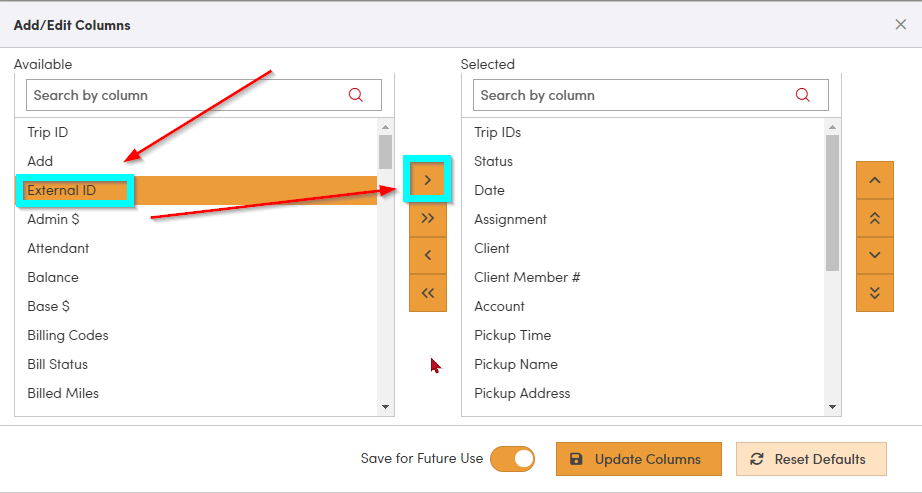
Task: Move column to bottom with double down chevron
Action: [874, 292]
